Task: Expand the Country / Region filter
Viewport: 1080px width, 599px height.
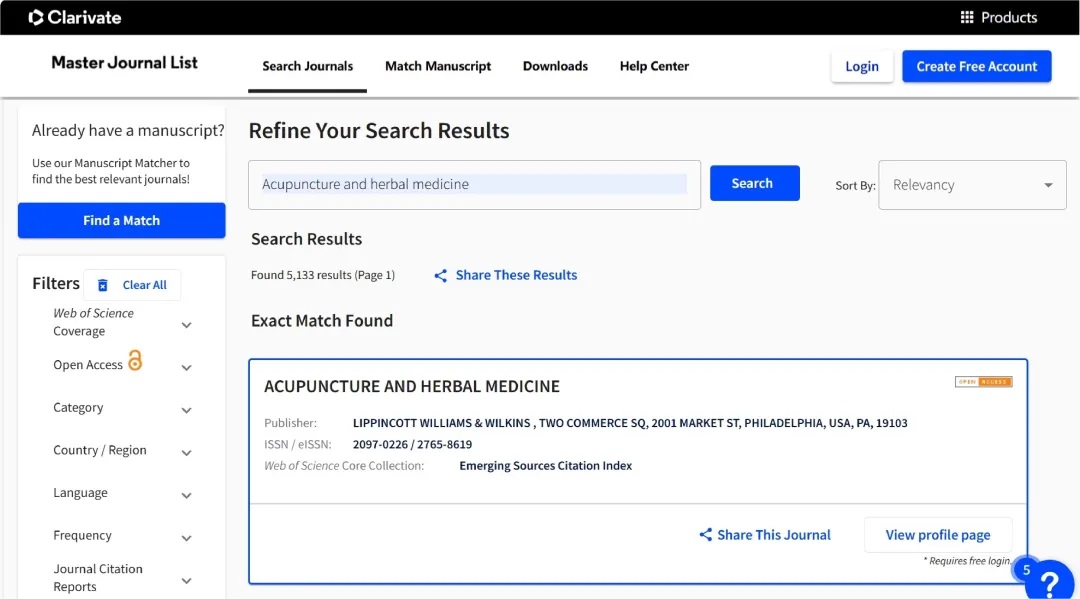Action: 186,453
